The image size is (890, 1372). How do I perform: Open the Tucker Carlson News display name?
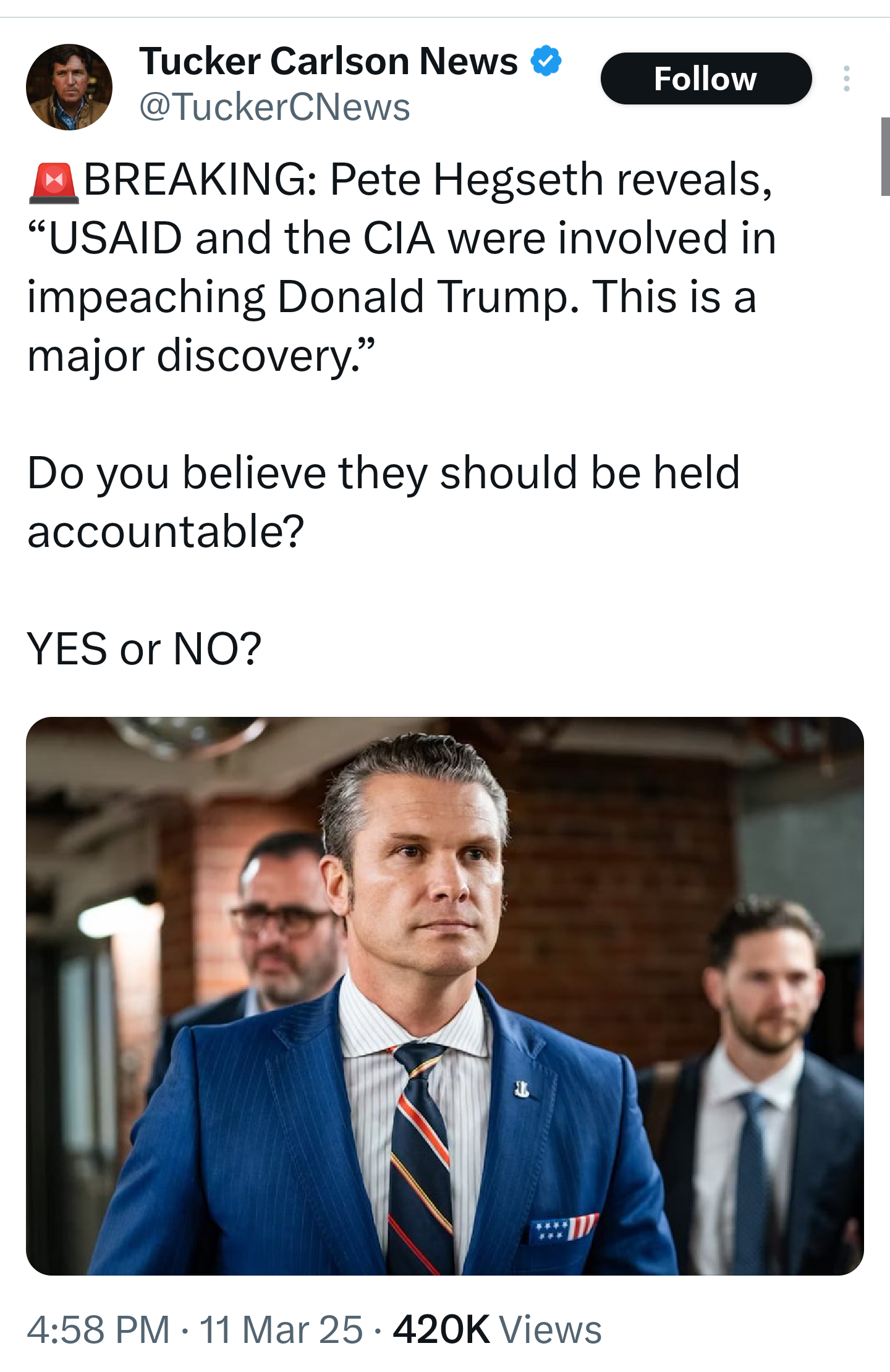click(328, 61)
